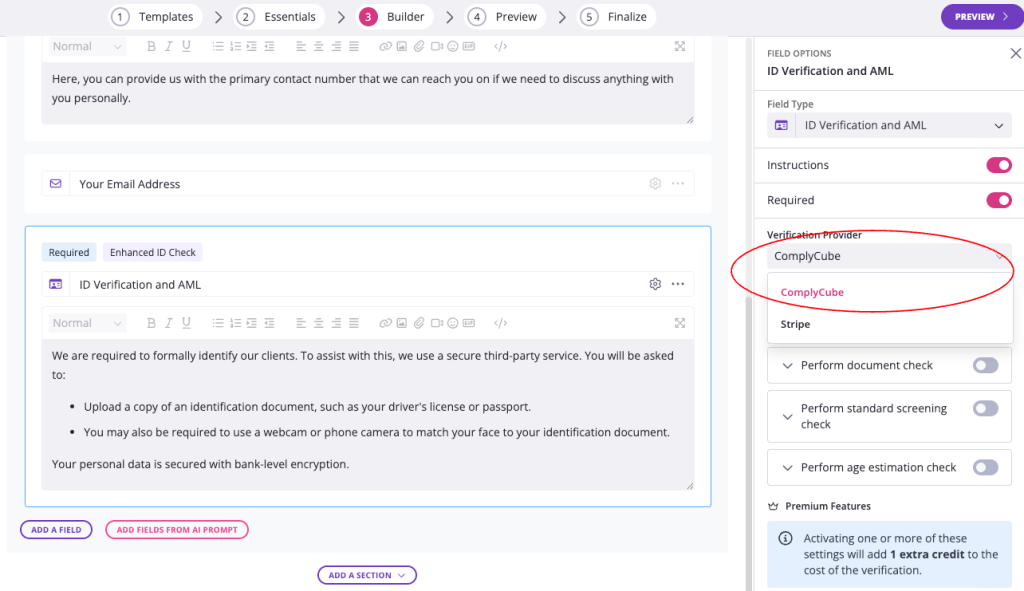
Task: Open three-dot menu on ID Verification and AML field
Action: (678, 285)
